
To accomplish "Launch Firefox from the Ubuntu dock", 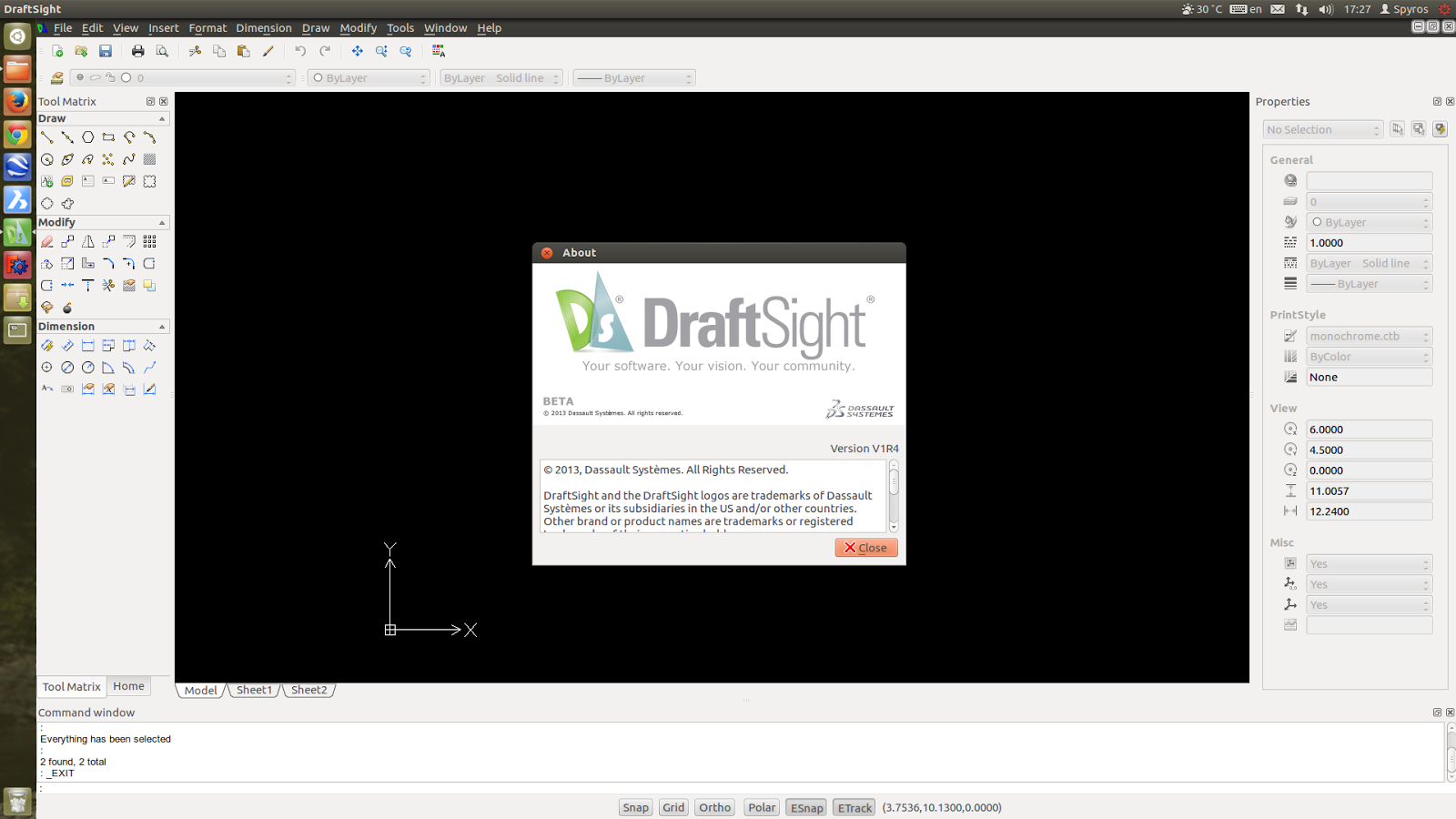I will click(17, 101).
